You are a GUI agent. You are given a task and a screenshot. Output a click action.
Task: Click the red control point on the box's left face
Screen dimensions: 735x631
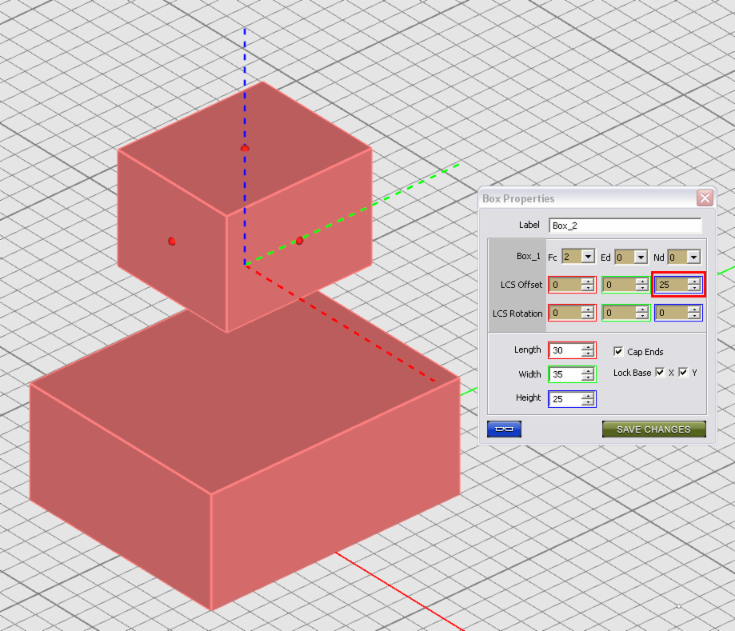click(172, 241)
